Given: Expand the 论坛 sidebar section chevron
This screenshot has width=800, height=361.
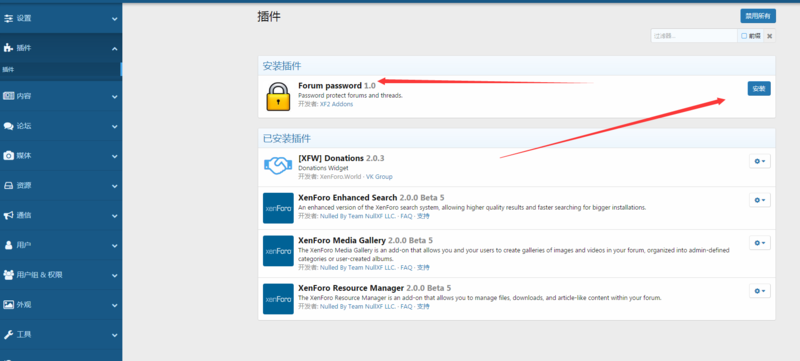Looking at the screenshot, I should point(114,126).
